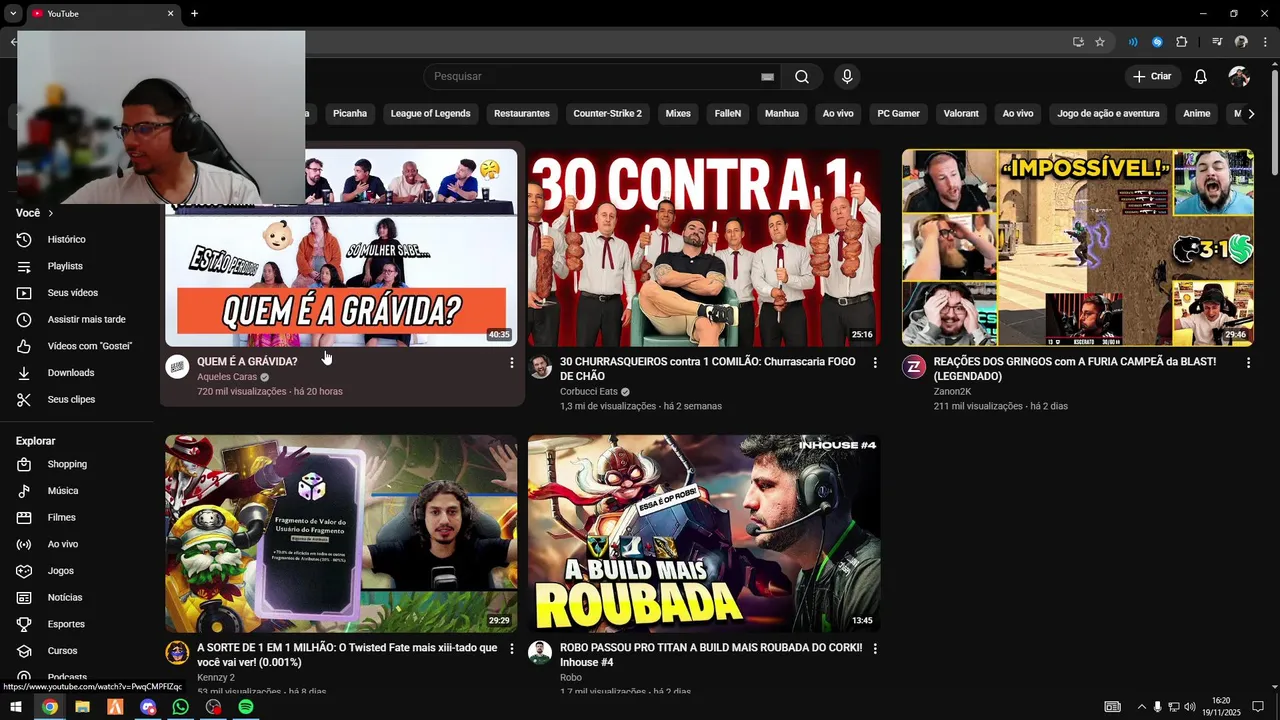Click the search magnifier button
Screen dimensions: 1280x720
(x=802, y=77)
